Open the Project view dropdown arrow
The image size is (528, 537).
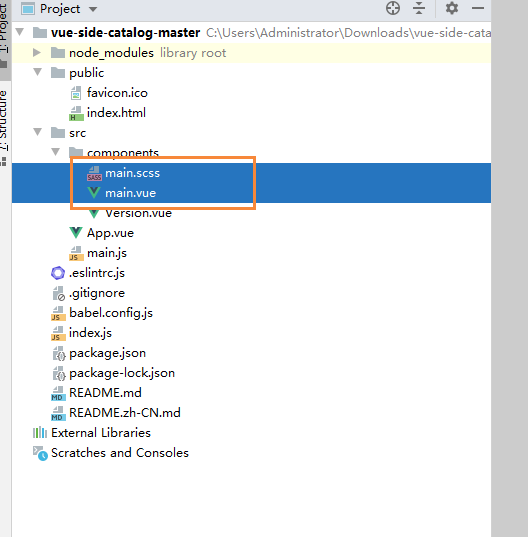coord(92,9)
